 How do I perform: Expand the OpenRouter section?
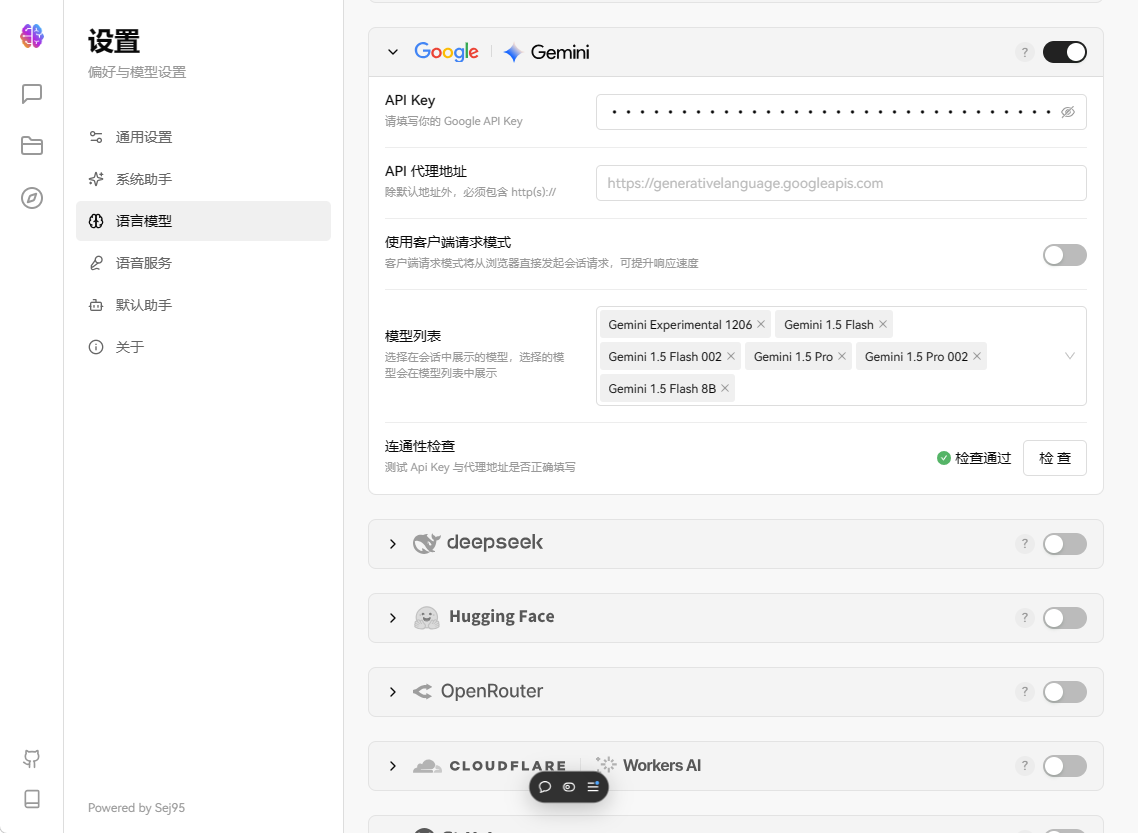393,692
